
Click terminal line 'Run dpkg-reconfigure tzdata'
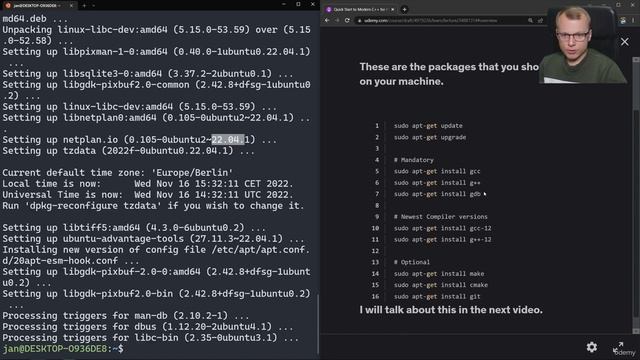[x=153, y=206]
